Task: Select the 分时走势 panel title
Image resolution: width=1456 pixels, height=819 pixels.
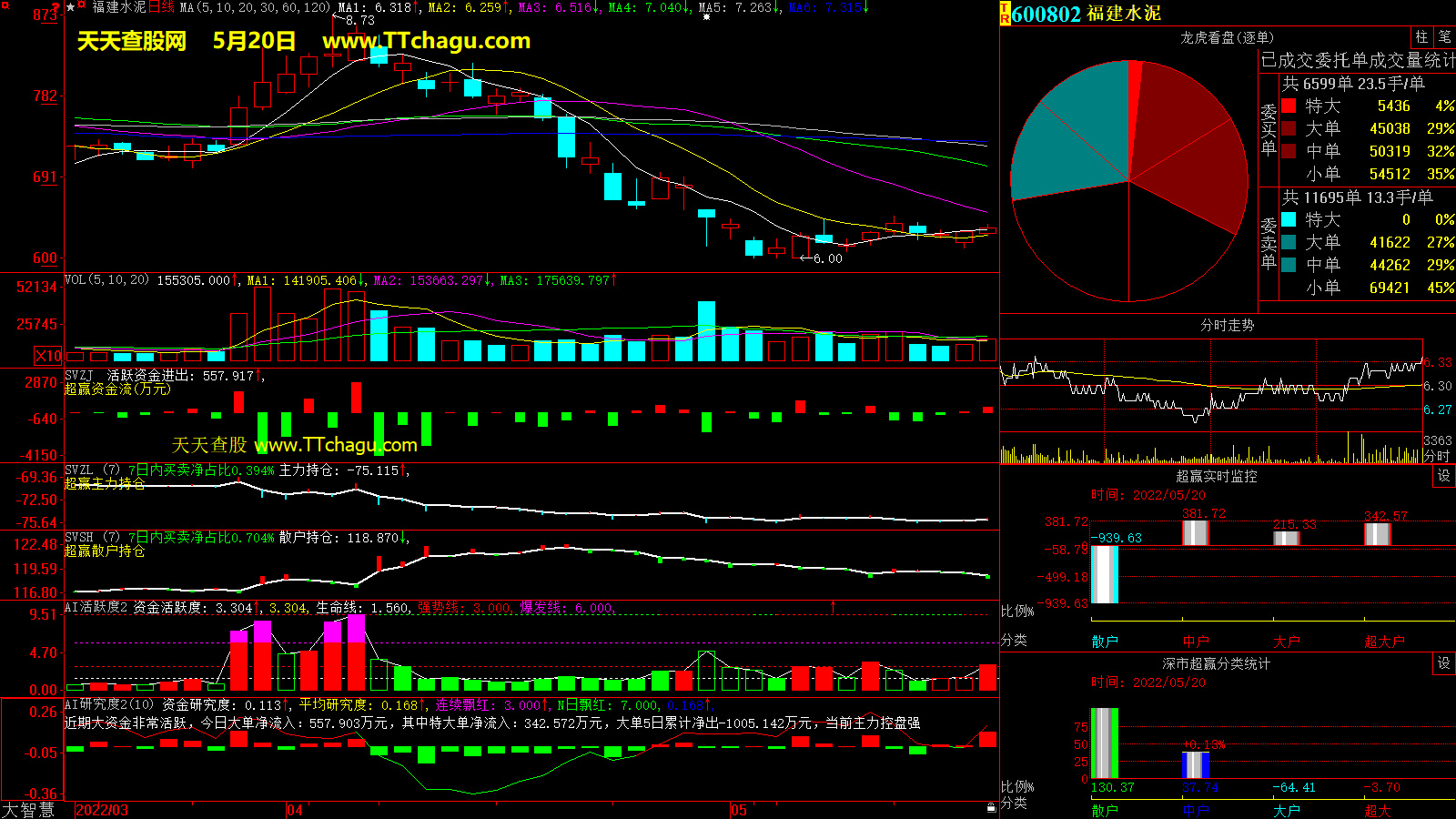Action: click(1227, 325)
